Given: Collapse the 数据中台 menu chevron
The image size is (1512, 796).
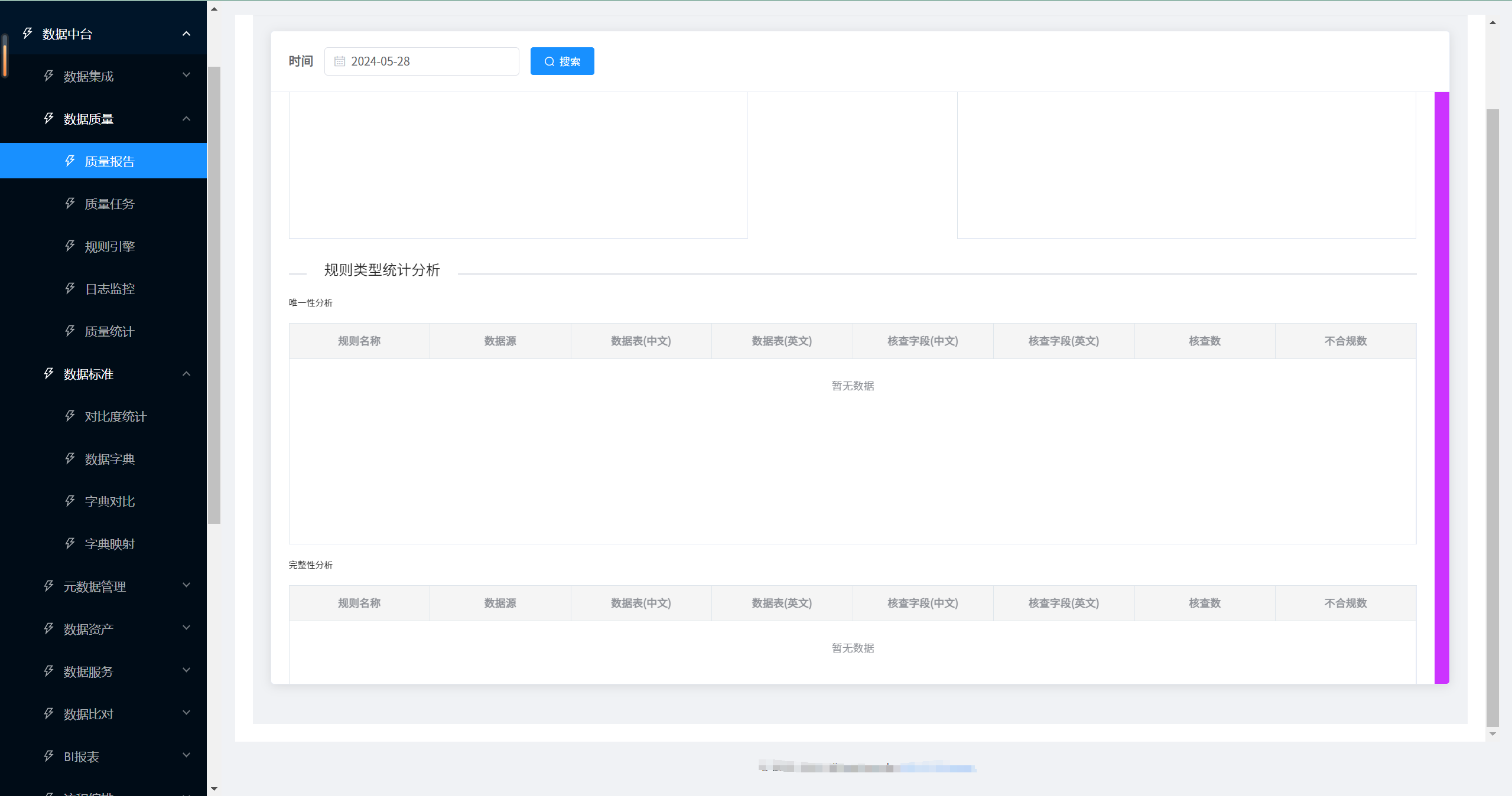Looking at the screenshot, I should pyautogui.click(x=186, y=34).
